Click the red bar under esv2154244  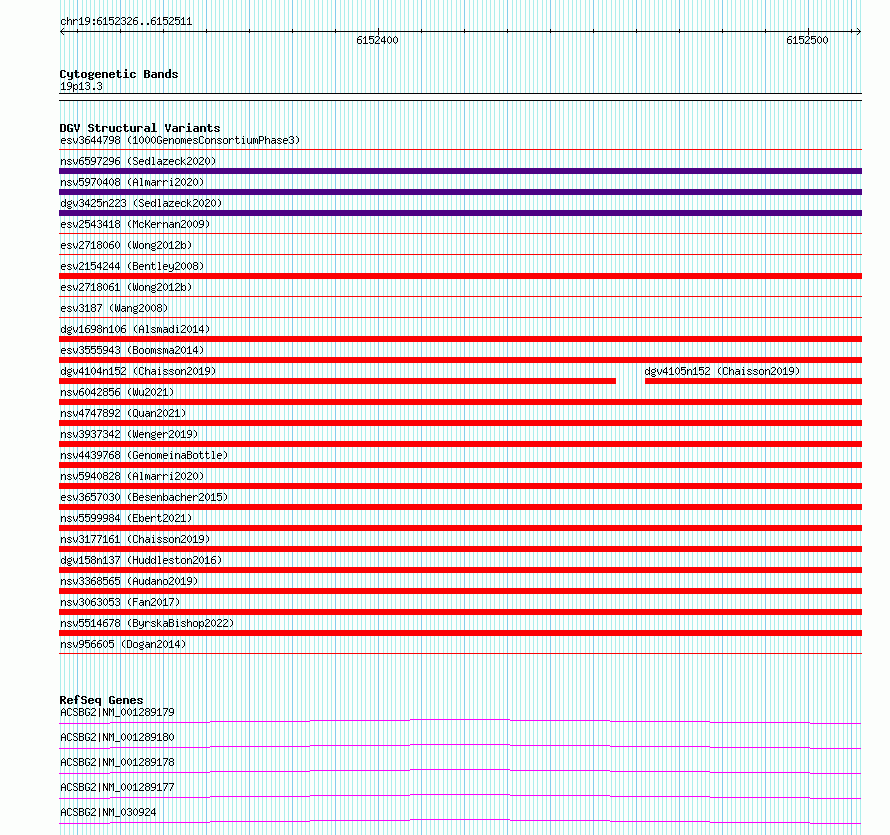(460, 276)
